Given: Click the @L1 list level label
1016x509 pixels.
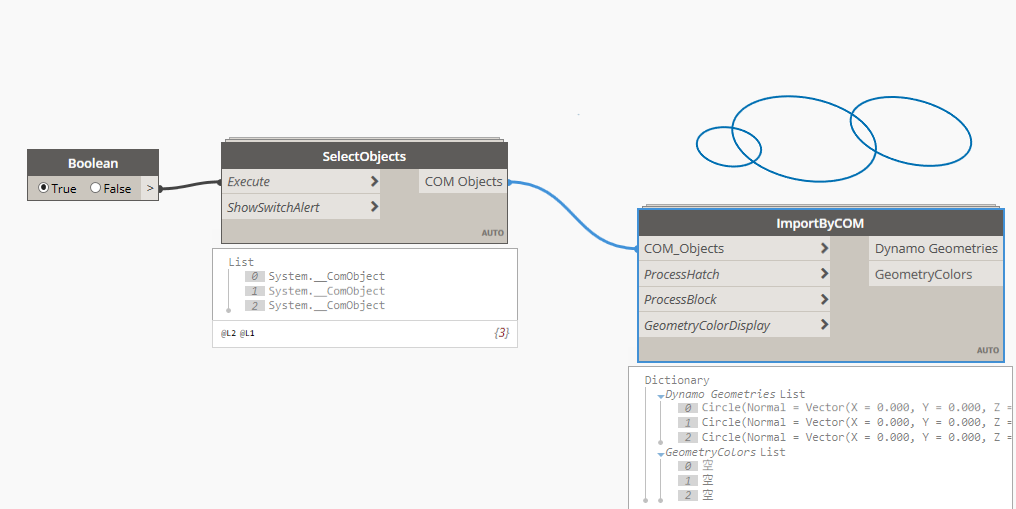Looking at the screenshot, I should click(x=247, y=334).
